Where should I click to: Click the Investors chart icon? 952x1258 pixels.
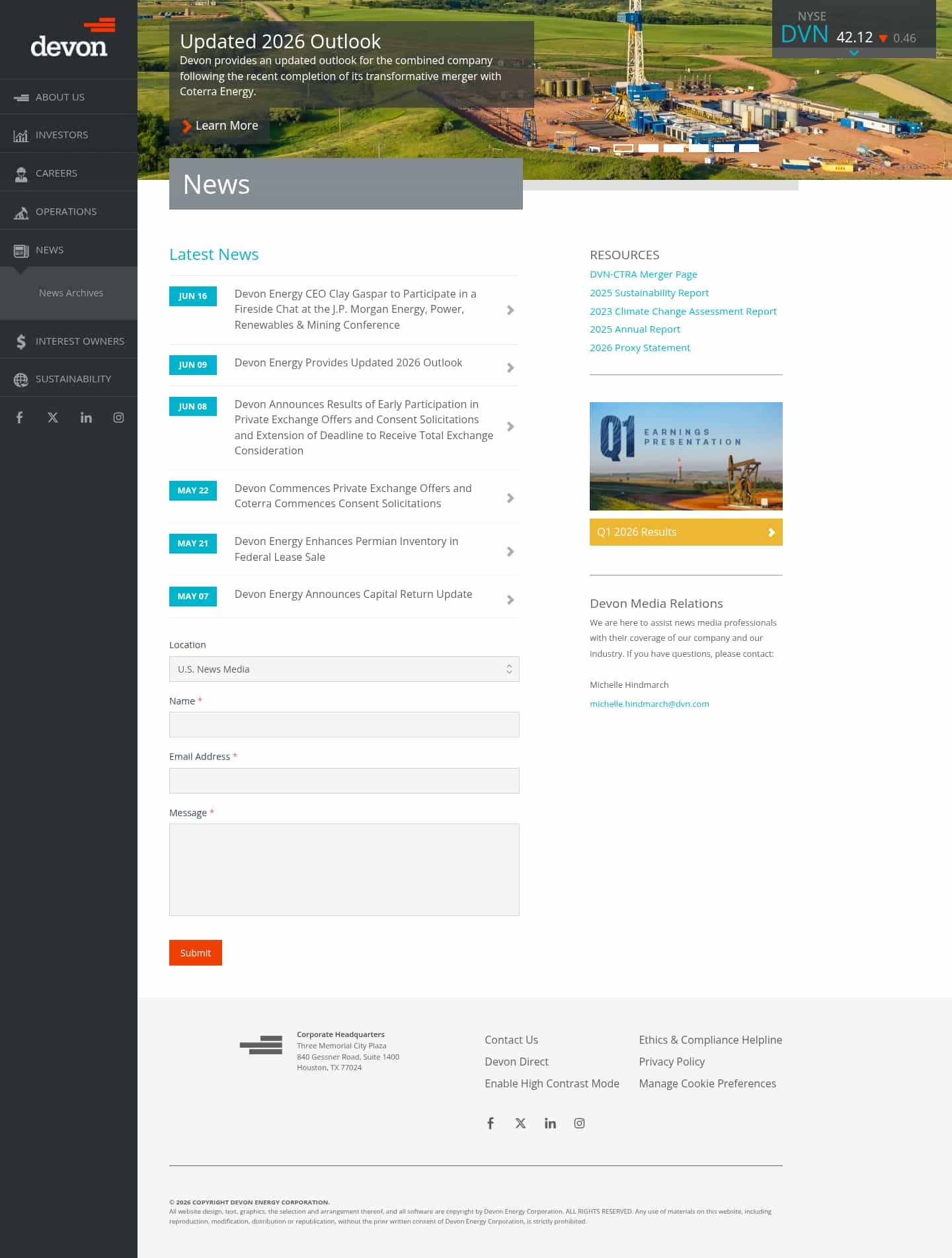tap(21, 136)
